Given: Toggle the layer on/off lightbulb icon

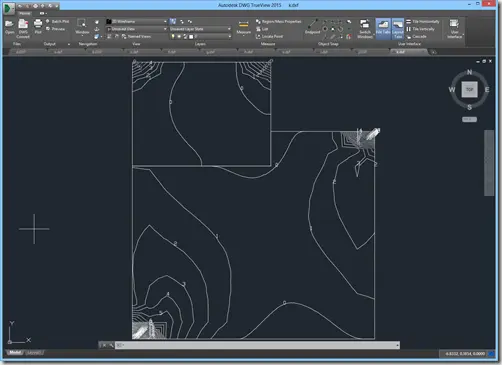Looking at the screenshot, I should (173, 36).
